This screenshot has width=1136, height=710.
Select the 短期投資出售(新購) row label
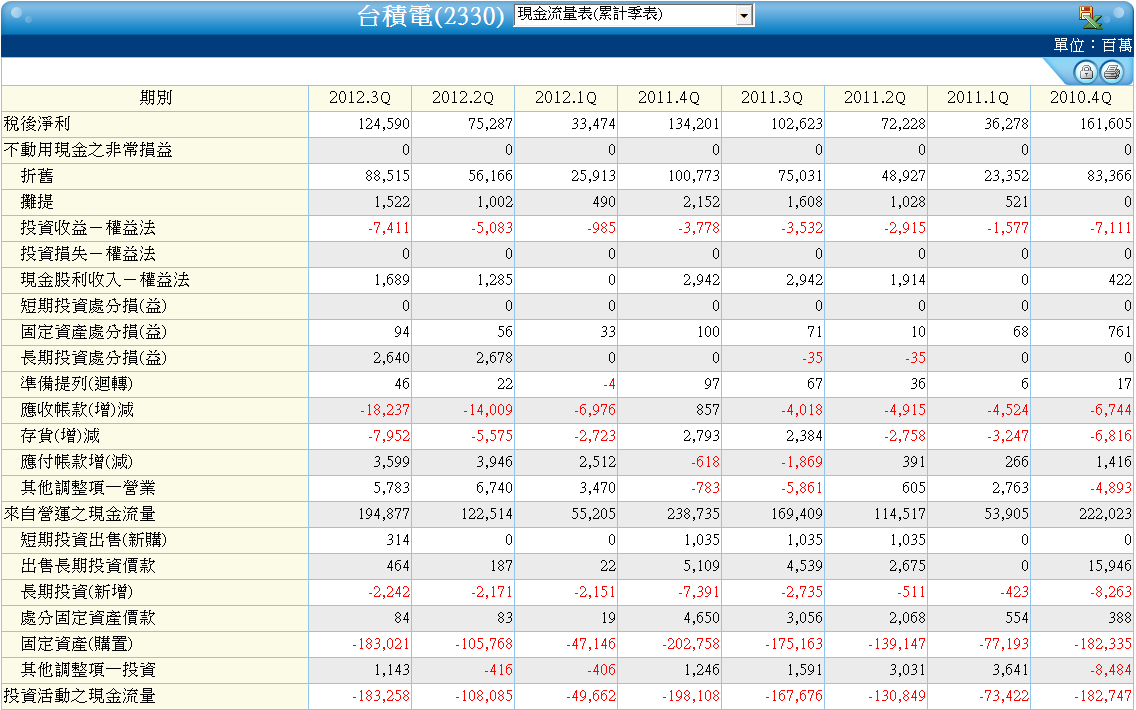pyautogui.click(x=93, y=540)
